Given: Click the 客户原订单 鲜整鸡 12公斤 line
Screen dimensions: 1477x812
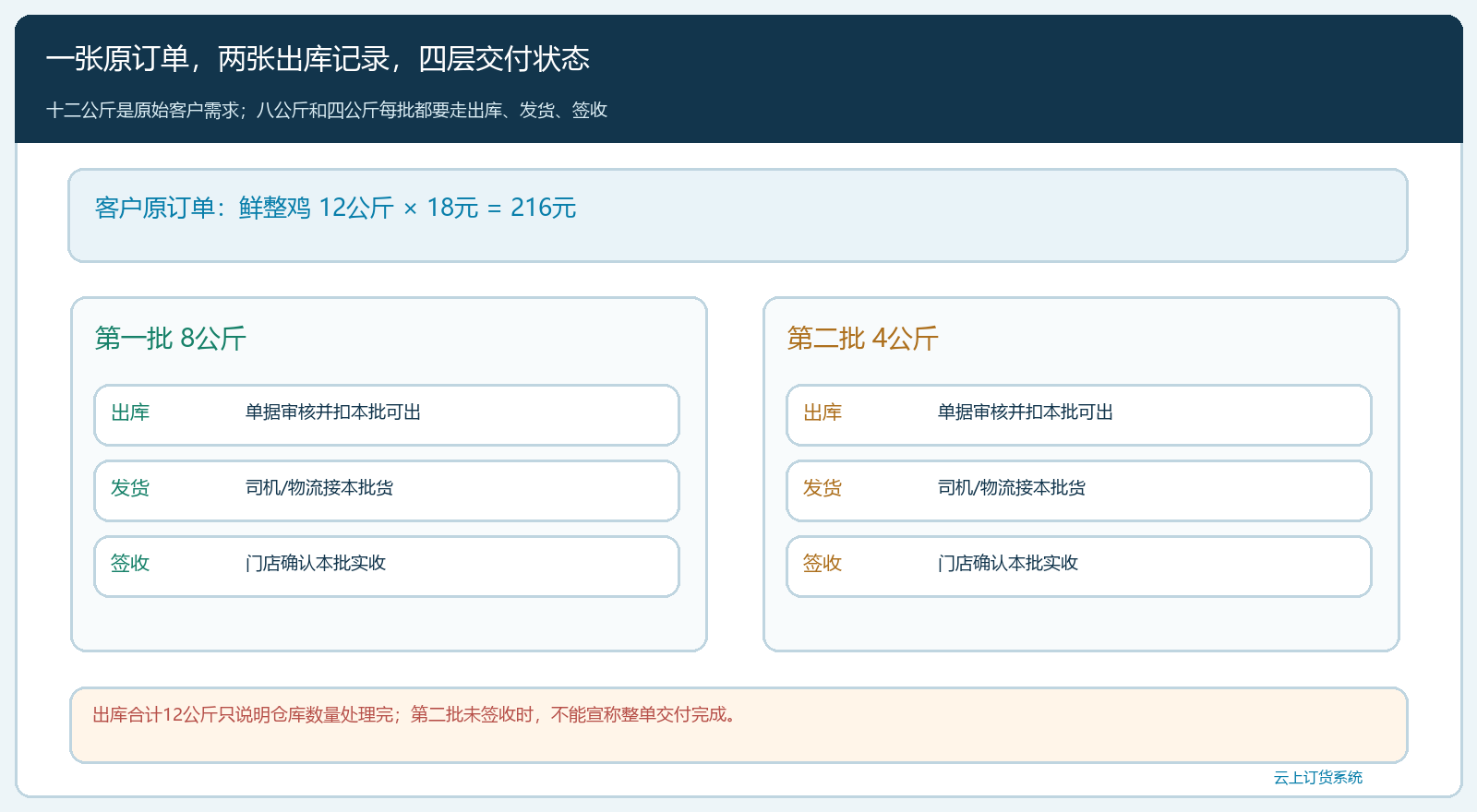Looking at the screenshot, I should pos(336,208).
